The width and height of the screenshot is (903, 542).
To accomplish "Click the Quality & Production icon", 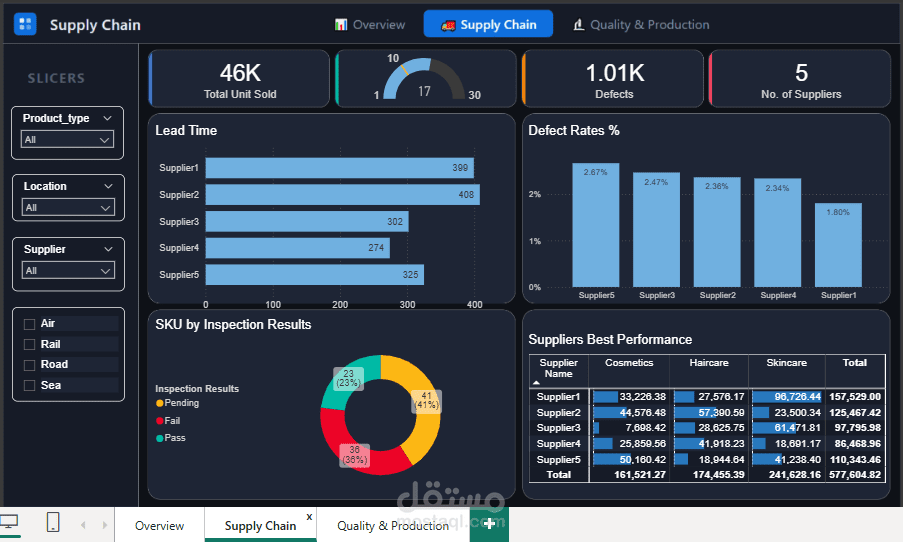I will (579, 25).
